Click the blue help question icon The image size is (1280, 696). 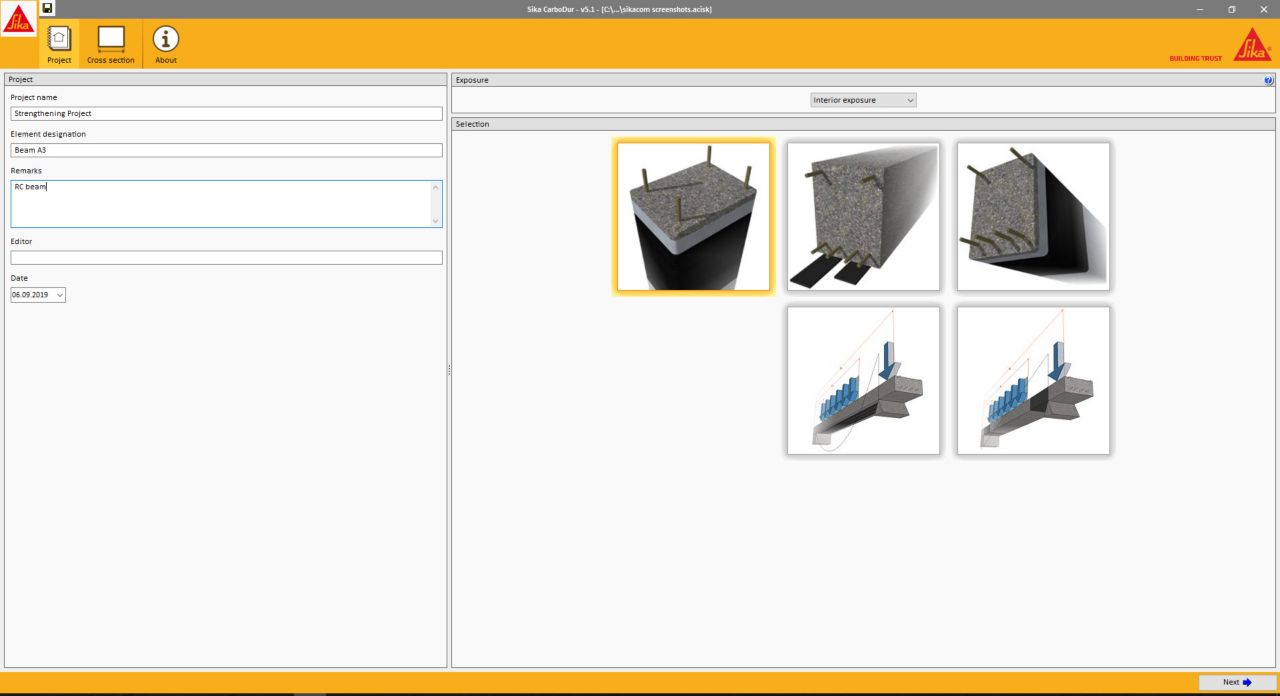coord(1269,80)
